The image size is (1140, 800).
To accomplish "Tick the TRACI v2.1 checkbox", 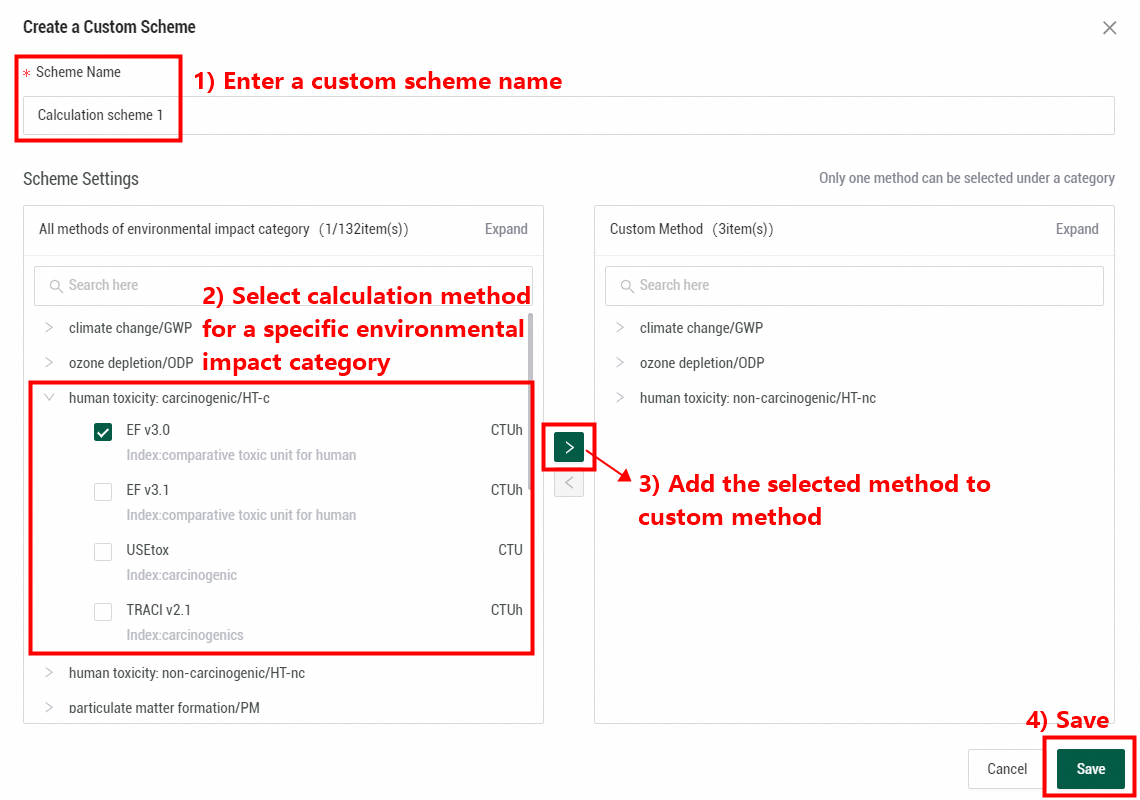I will (103, 612).
